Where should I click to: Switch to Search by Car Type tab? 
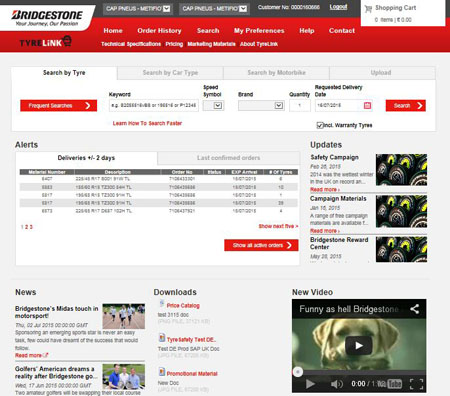tap(170, 73)
